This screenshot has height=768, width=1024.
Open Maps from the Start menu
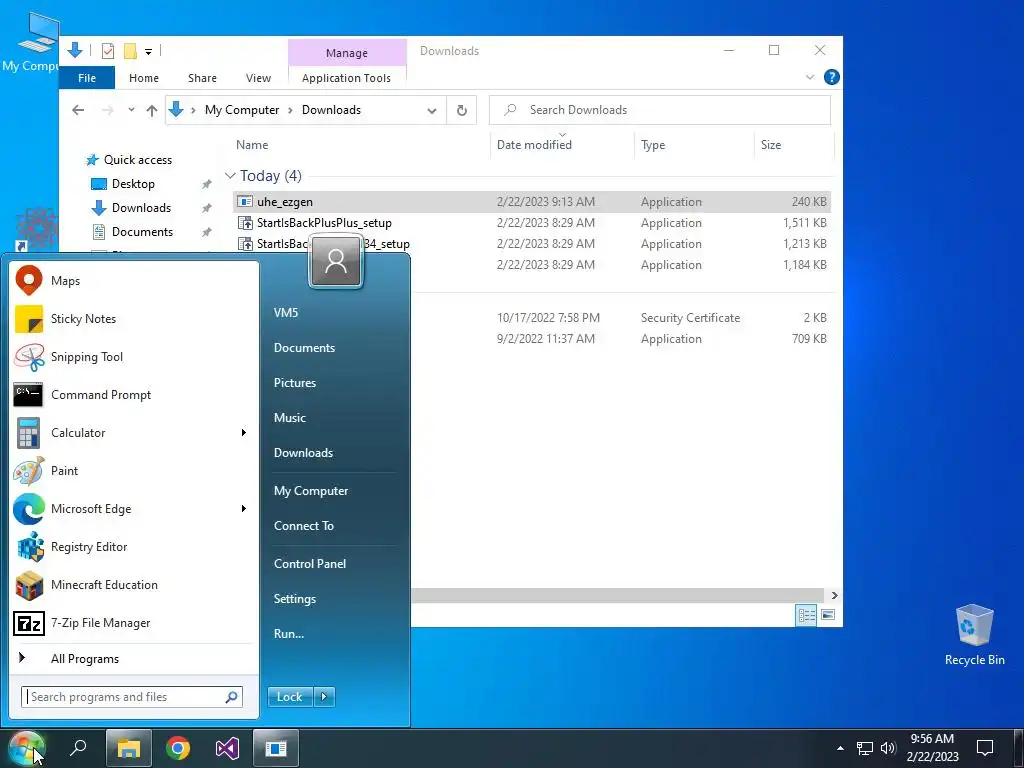pos(134,281)
